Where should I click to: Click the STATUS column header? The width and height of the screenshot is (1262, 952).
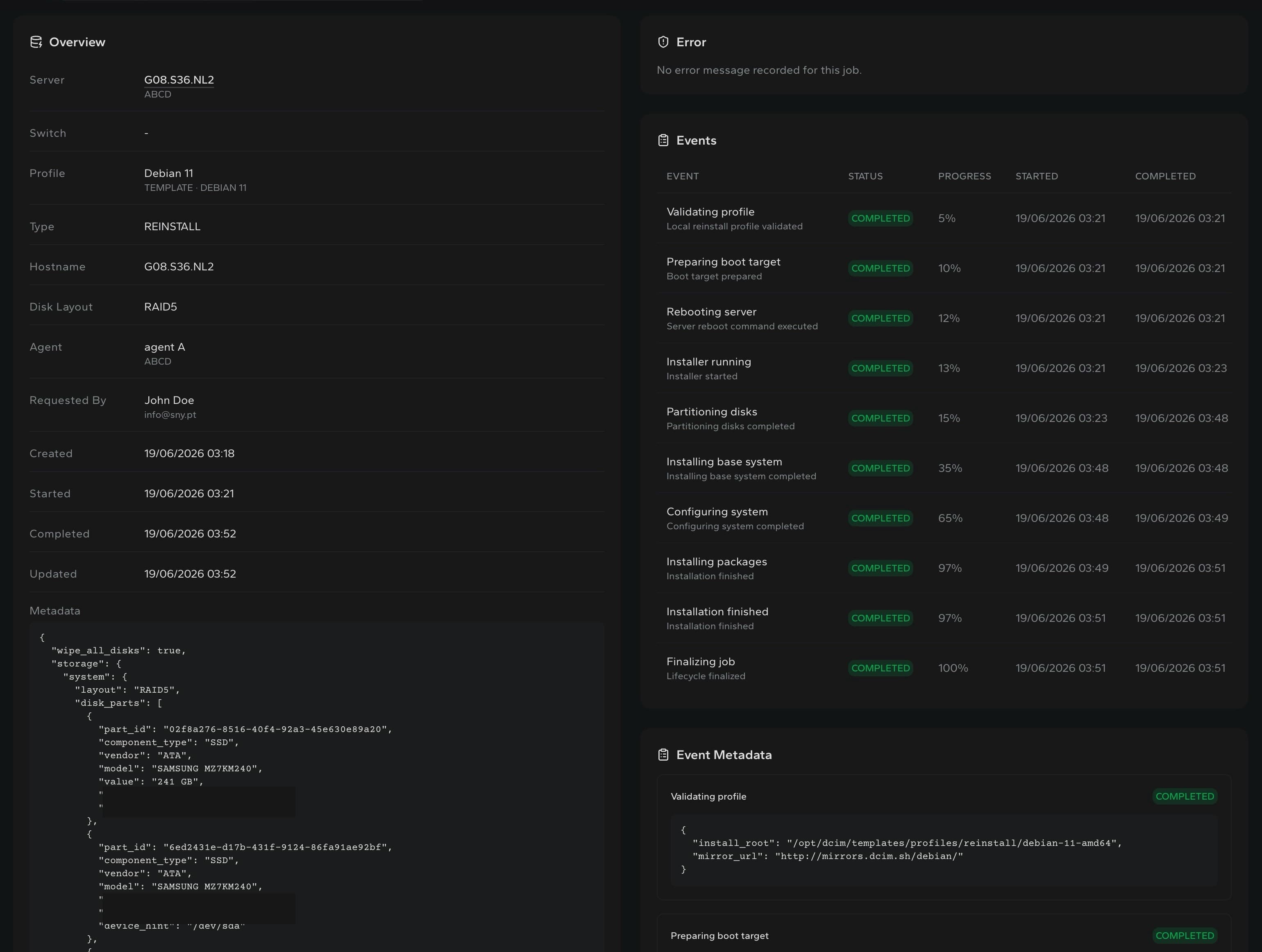click(x=865, y=176)
